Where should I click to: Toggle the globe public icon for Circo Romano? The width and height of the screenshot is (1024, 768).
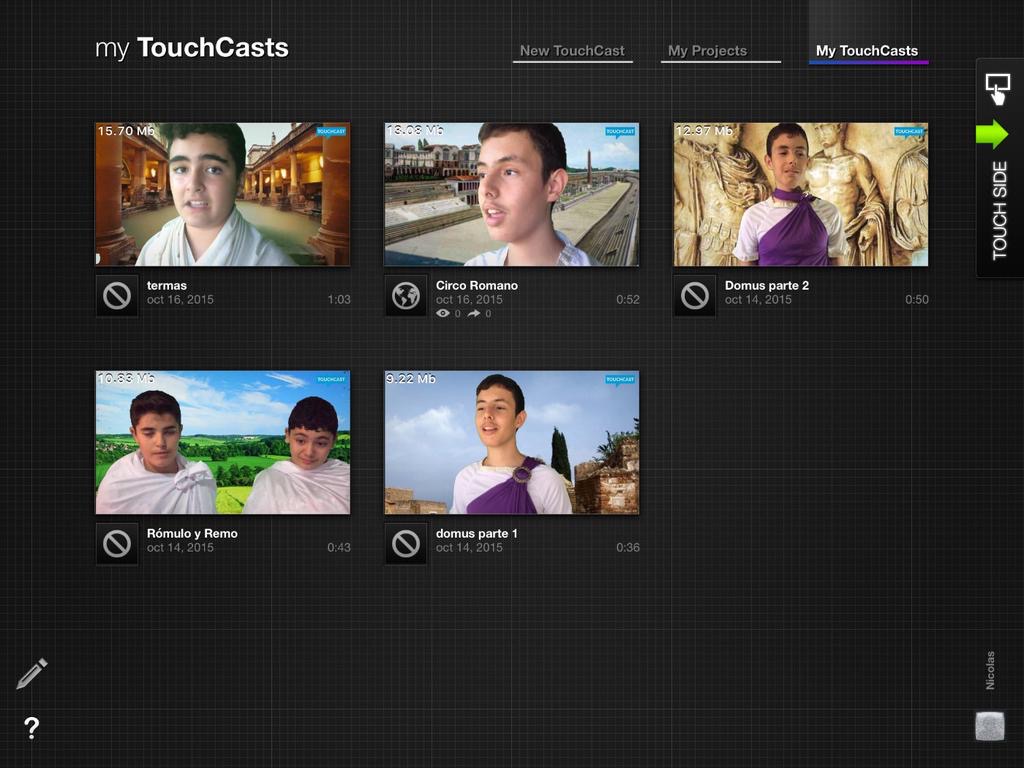coord(406,295)
